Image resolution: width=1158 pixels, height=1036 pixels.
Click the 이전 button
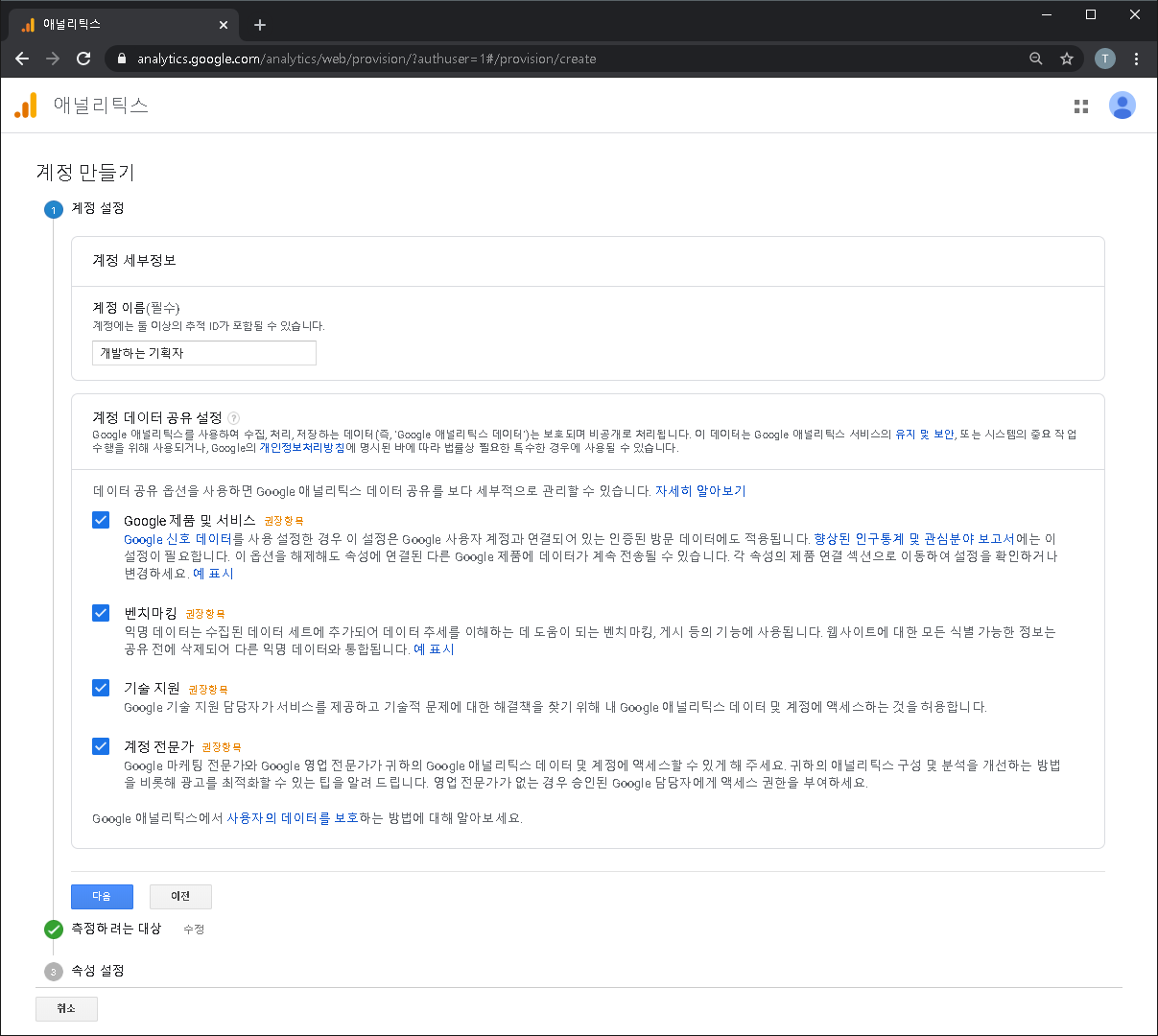click(180, 896)
